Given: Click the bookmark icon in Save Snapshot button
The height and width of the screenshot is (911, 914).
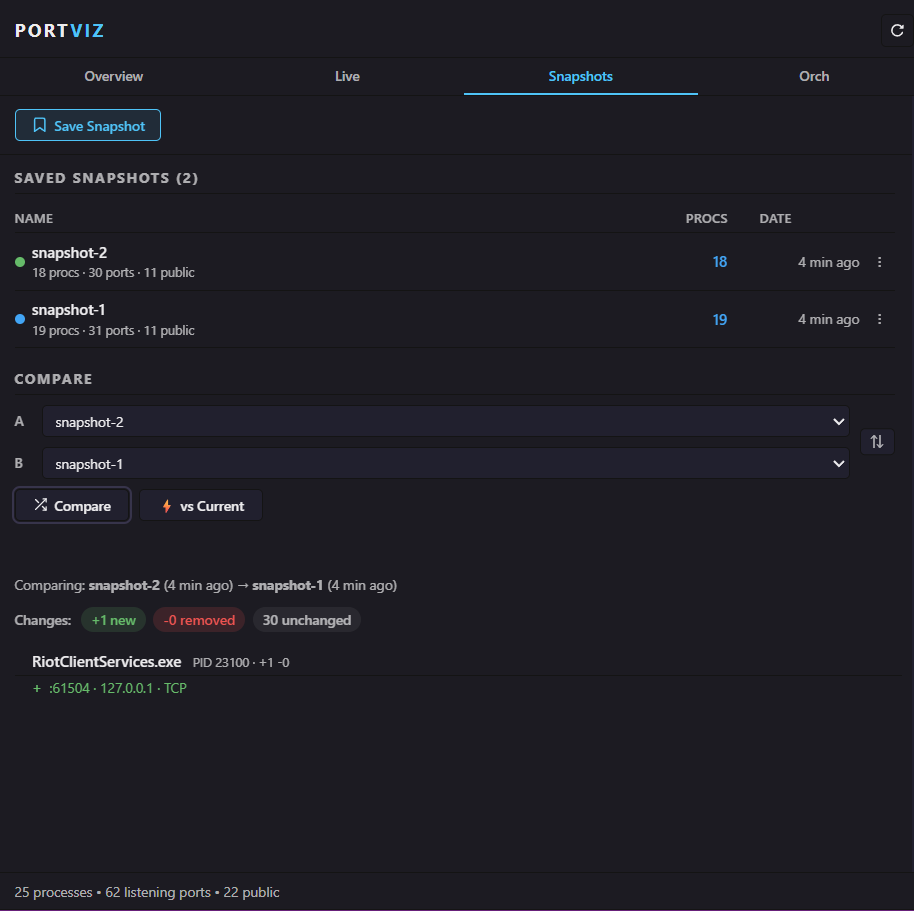Looking at the screenshot, I should pos(40,125).
